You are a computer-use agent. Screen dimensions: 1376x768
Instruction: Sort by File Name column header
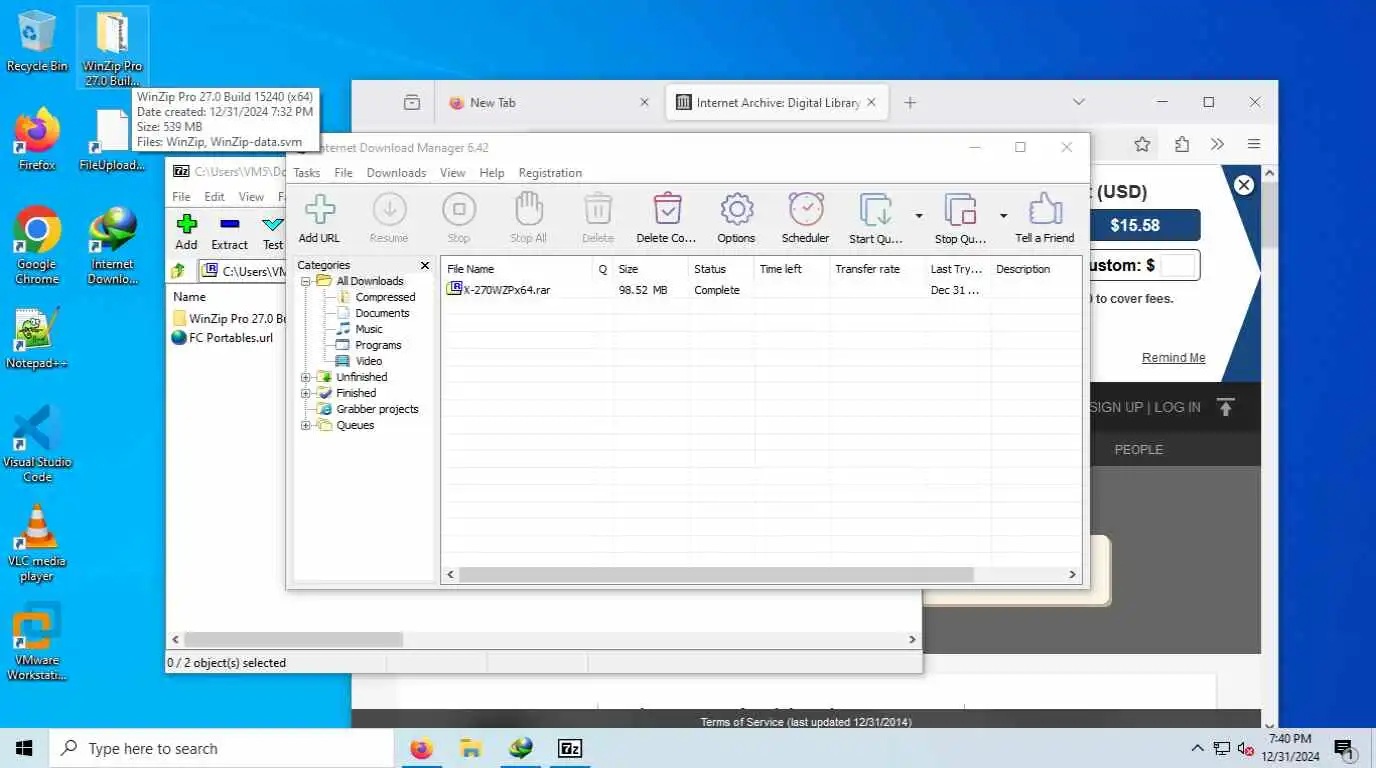(x=517, y=269)
